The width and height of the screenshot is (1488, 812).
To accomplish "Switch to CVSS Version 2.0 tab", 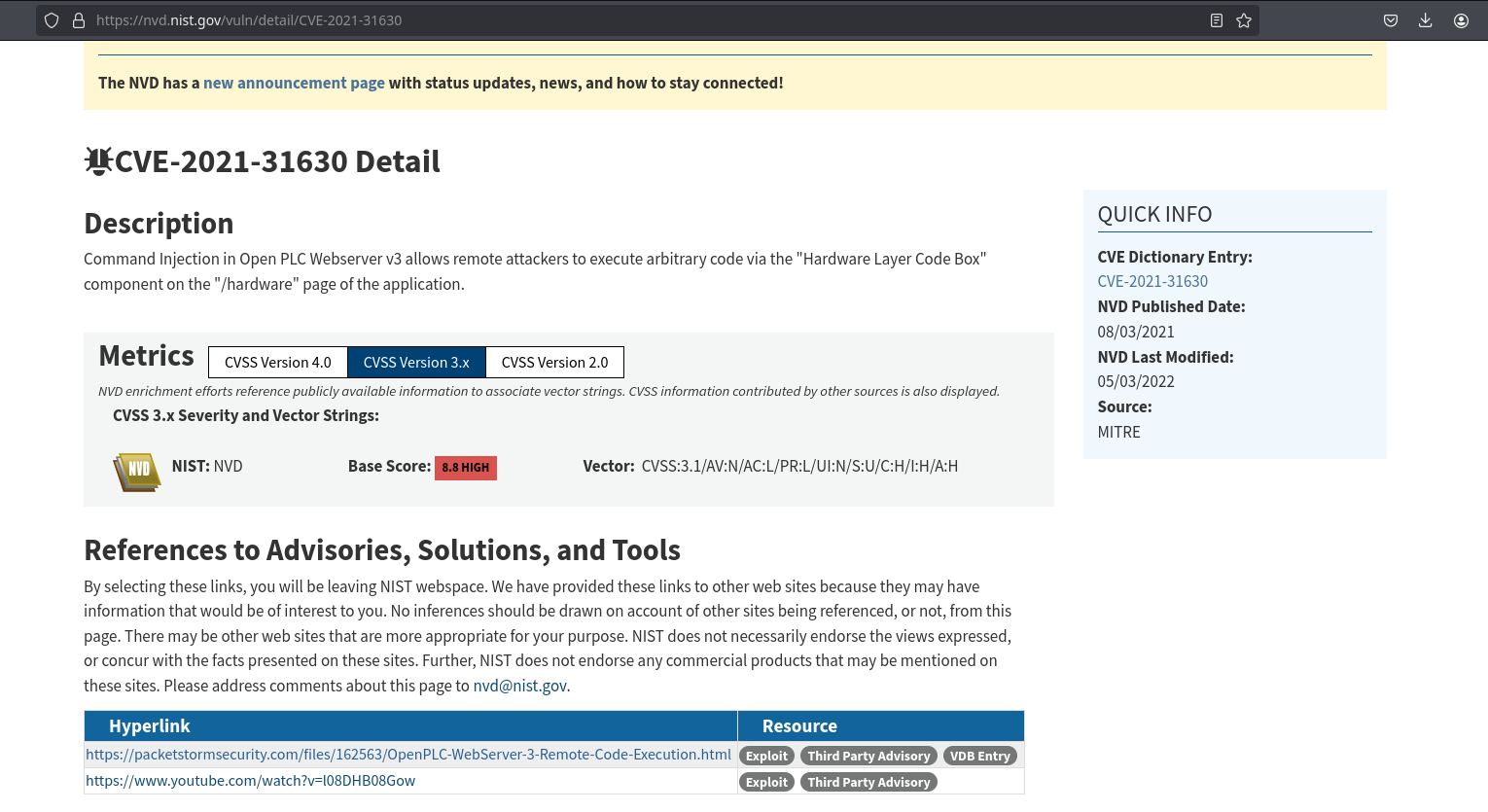I will coord(554,363).
